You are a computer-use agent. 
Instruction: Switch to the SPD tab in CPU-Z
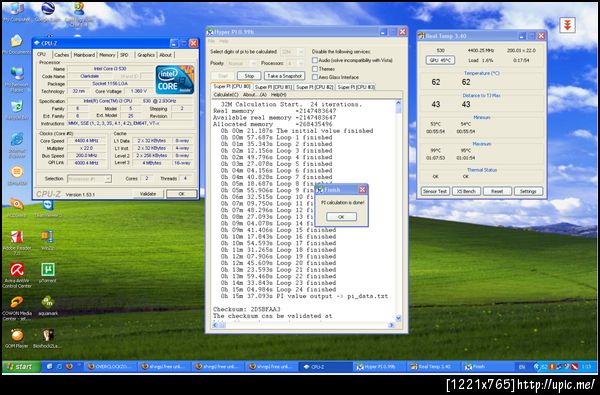[124, 55]
